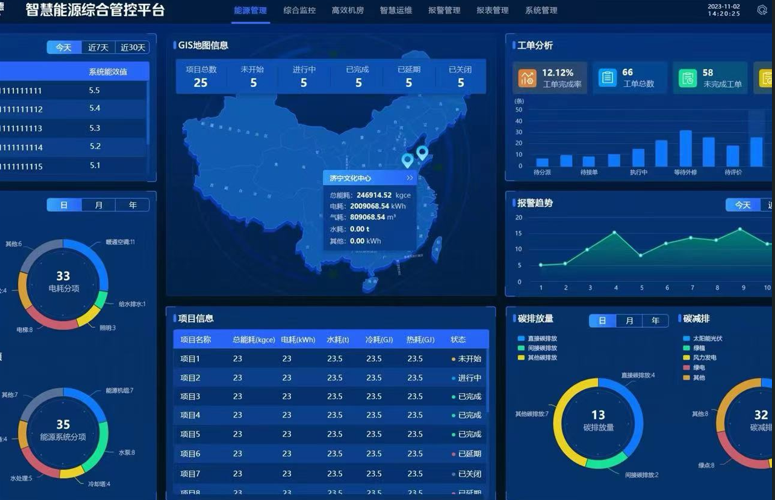The width and height of the screenshot is (775, 500).
Task: Click the blue 工单总数 clipboard icon
Action: 607,78
